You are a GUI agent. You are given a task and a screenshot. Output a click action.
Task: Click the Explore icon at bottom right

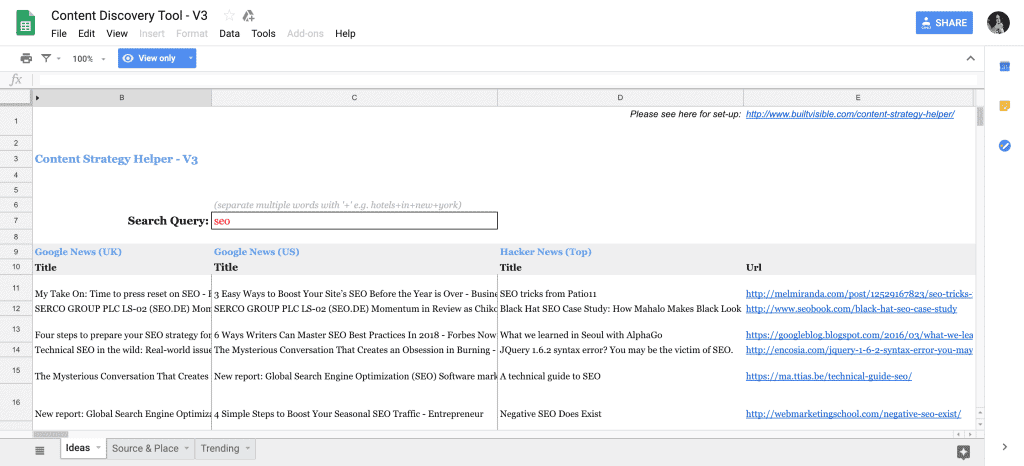[963, 452]
